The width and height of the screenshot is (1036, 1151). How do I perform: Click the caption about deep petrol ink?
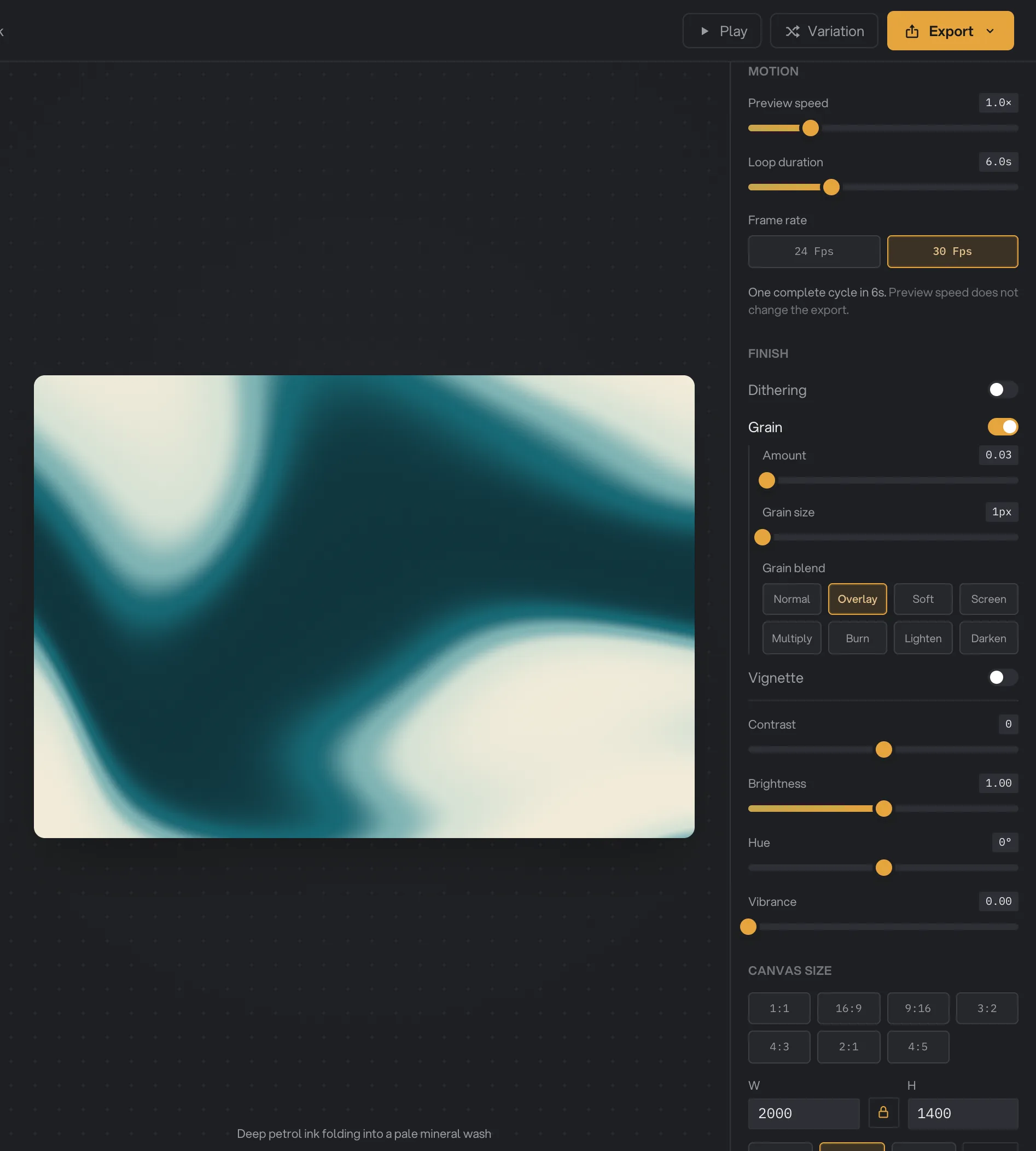pos(364,1134)
